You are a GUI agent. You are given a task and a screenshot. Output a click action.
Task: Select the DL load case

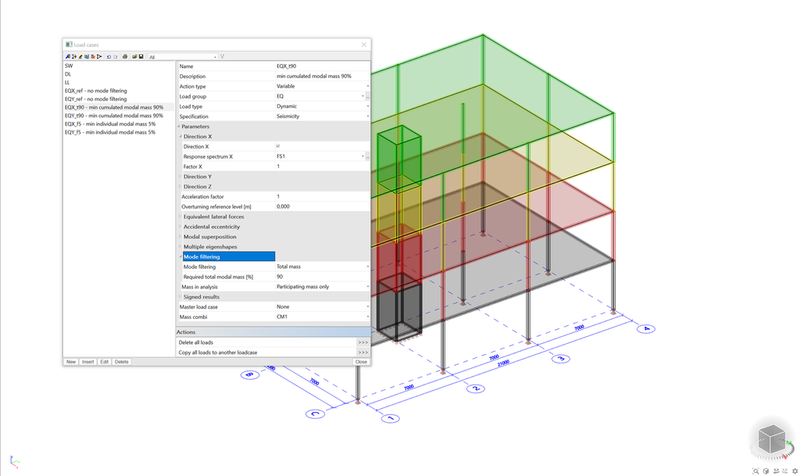(68, 74)
